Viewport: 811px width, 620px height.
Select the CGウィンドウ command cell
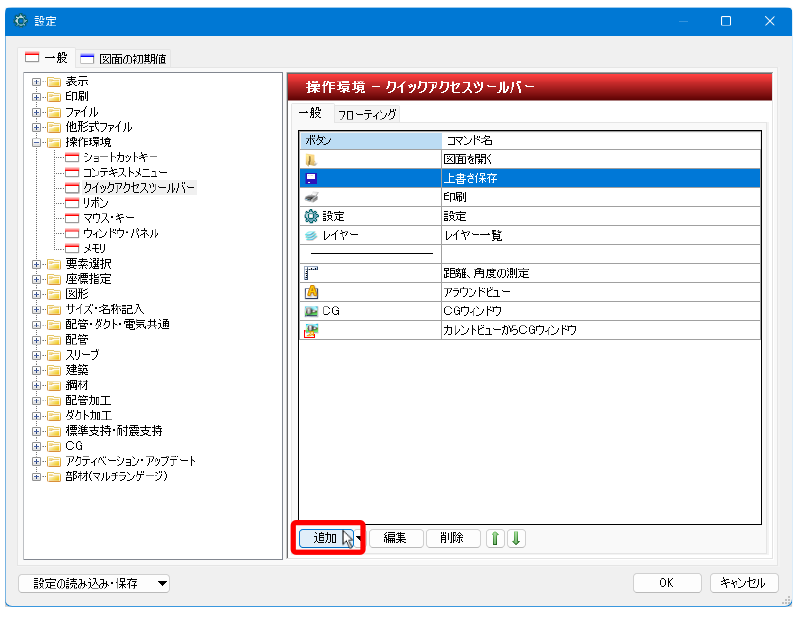click(601, 311)
